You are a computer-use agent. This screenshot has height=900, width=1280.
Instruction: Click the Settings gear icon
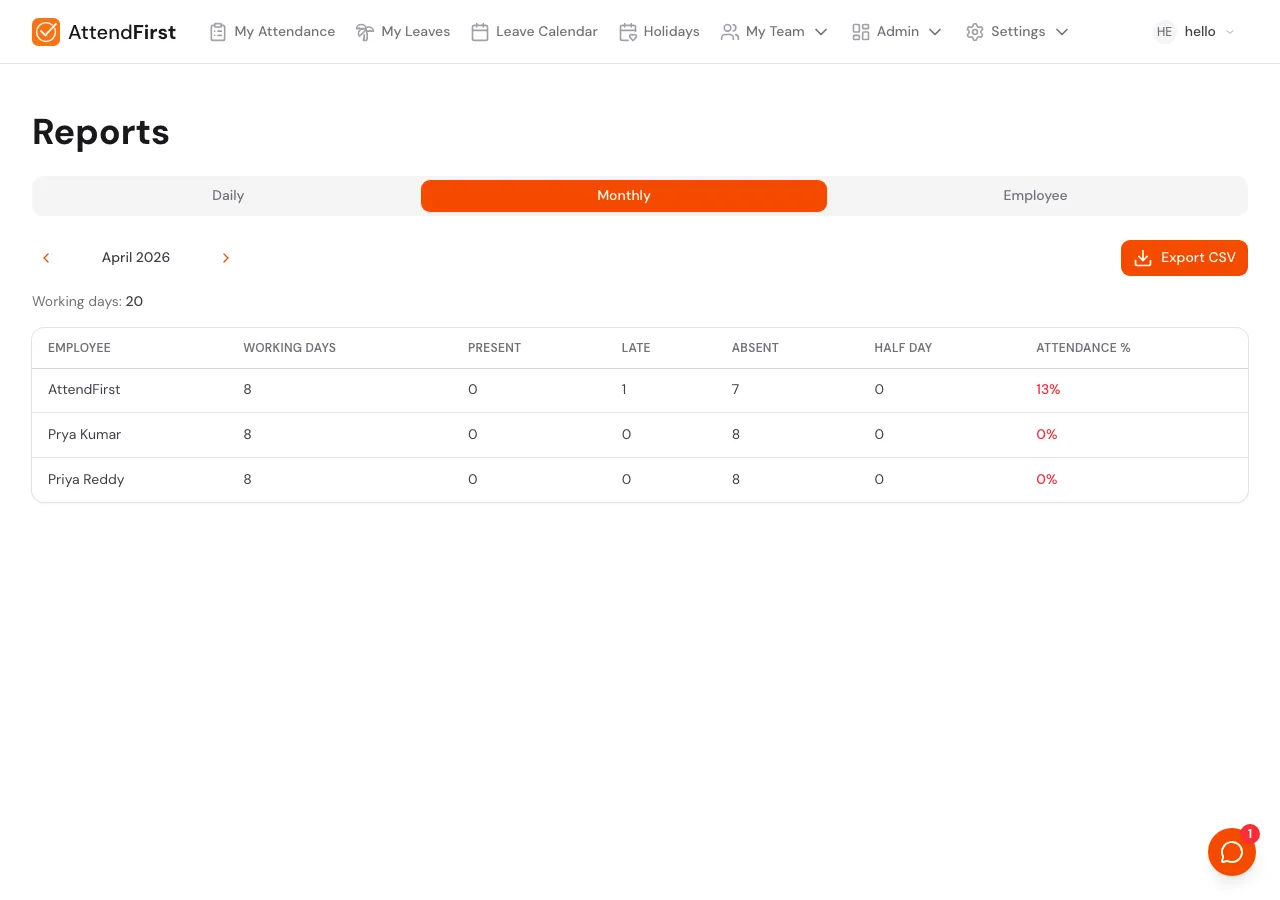pos(975,31)
